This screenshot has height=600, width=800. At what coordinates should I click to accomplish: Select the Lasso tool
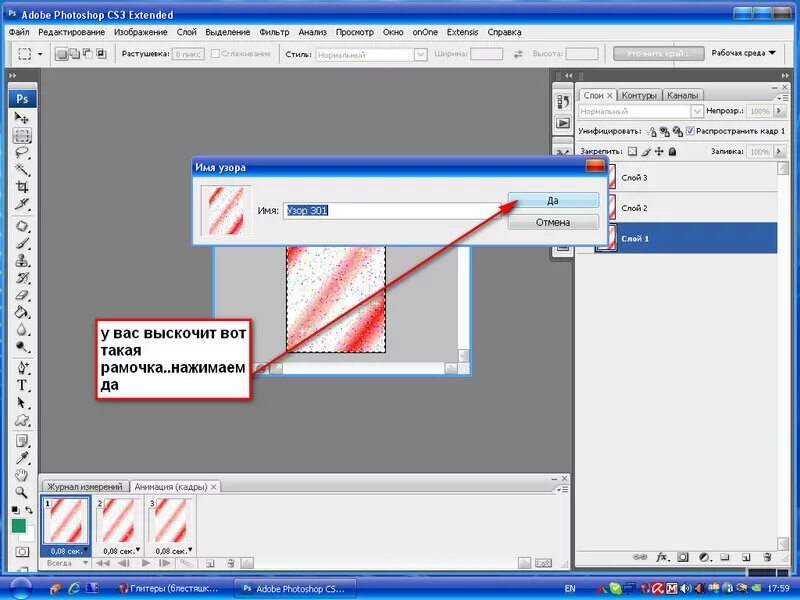[x=21, y=153]
